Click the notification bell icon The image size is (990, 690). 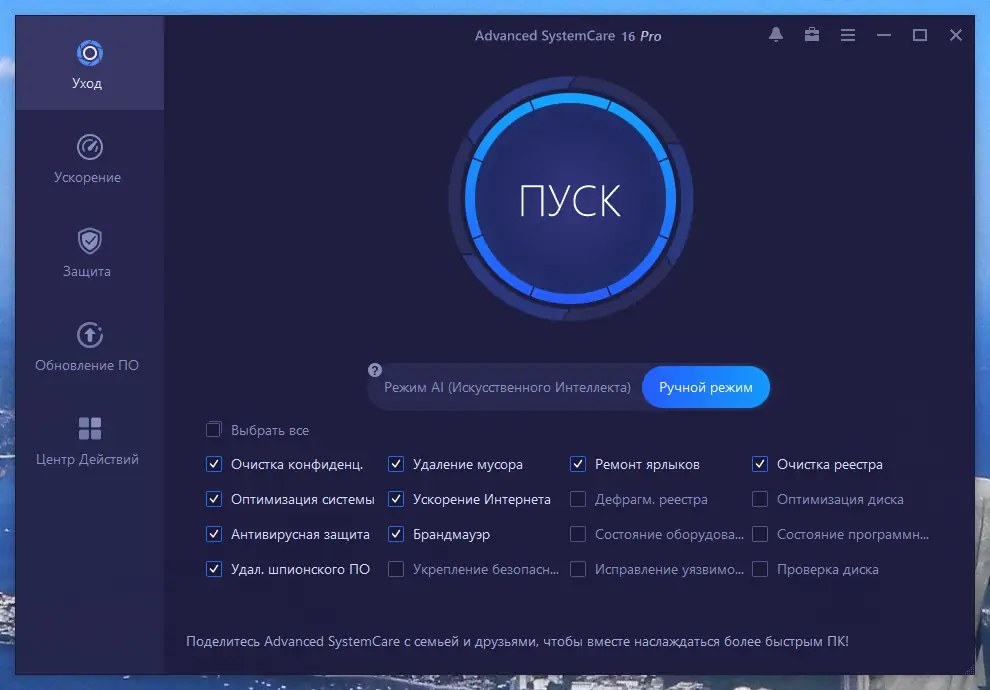pos(775,34)
